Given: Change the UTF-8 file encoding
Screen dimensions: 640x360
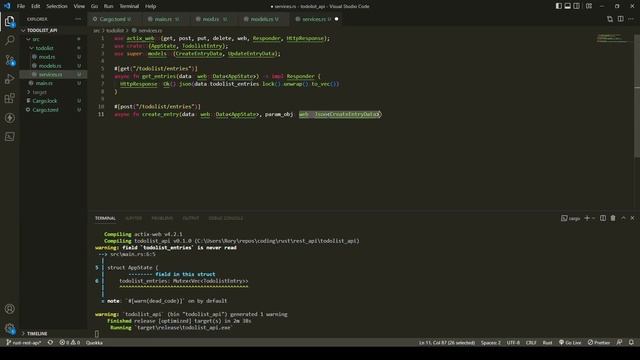Looking at the screenshot, I should point(513,342).
